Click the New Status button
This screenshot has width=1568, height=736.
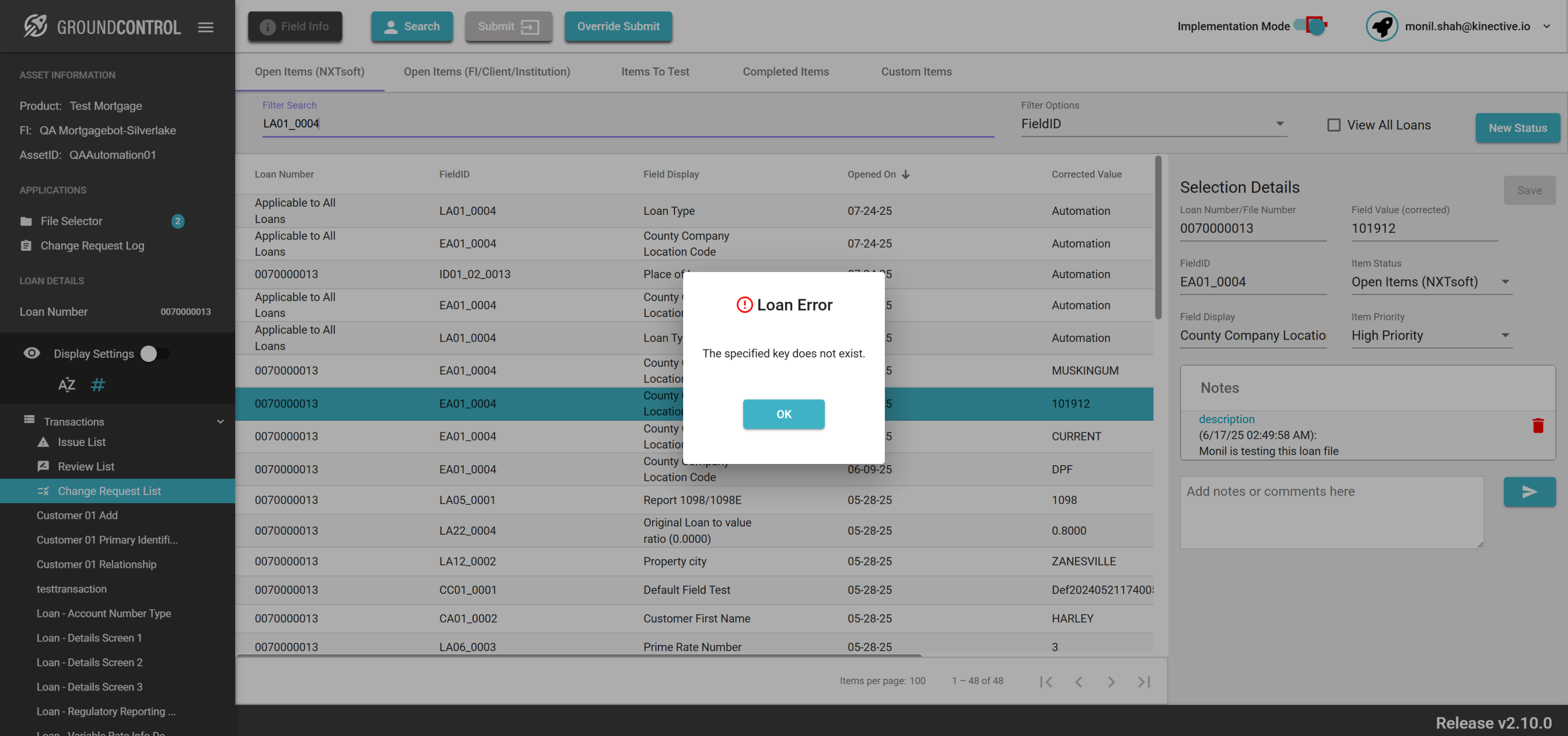[1517, 128]
